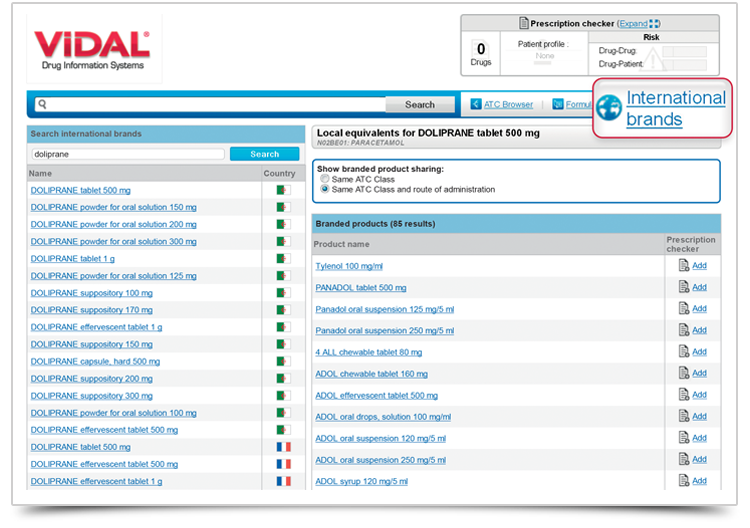Image resolution: width=750 pixels, height=528 pixels.
Task: Add 4 ALL chewable tablet 80 mg to prescription
Action: (699, 352)
